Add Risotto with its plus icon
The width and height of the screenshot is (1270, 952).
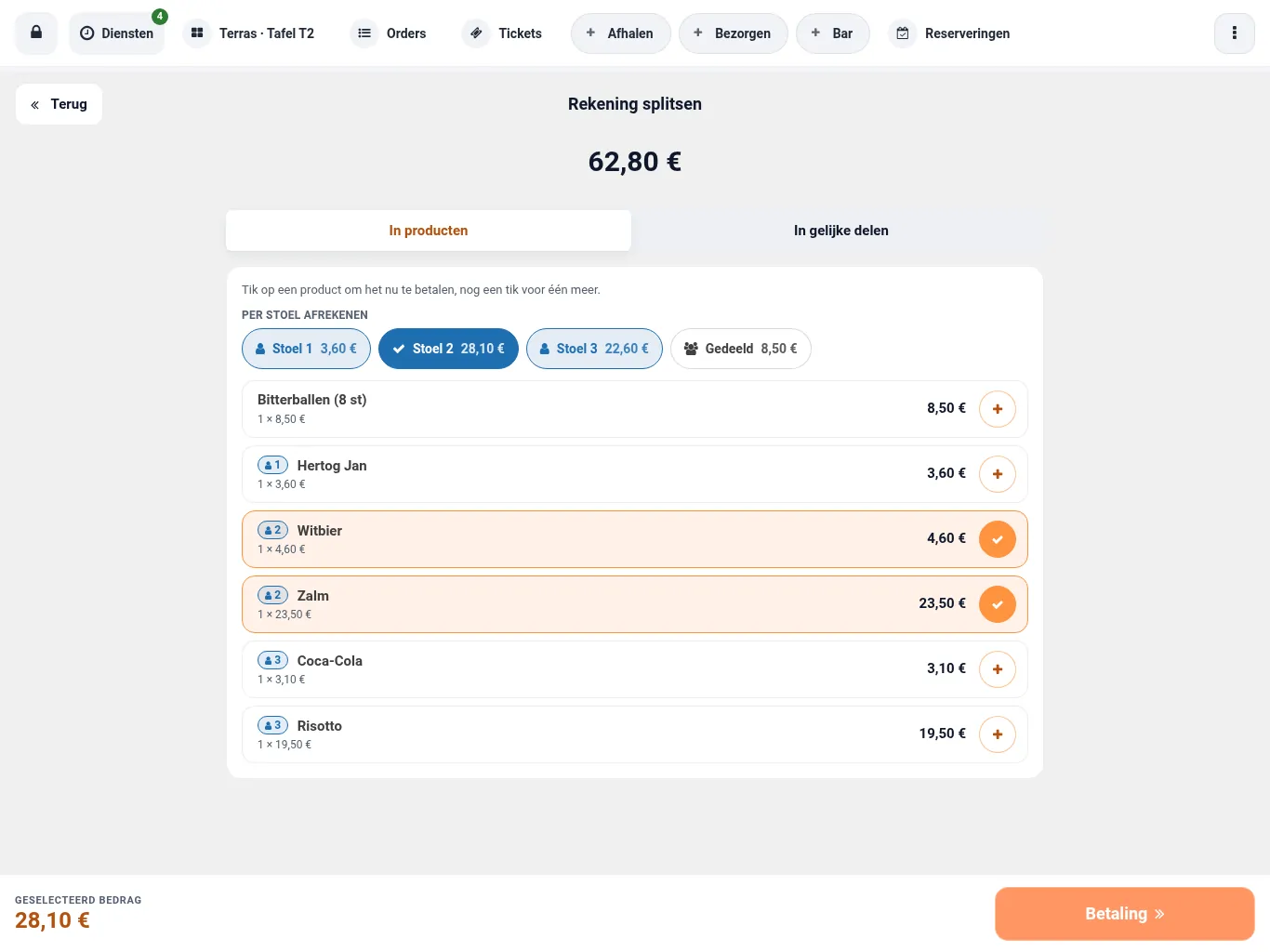997,734
